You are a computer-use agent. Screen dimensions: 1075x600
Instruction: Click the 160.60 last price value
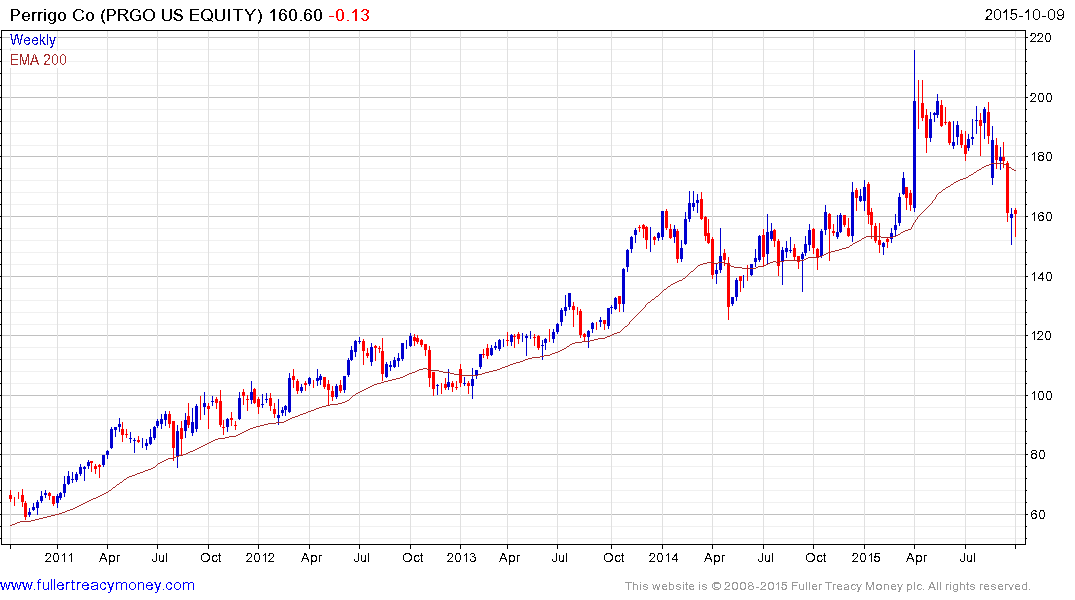pyautogui.click(x=295, y=15)
